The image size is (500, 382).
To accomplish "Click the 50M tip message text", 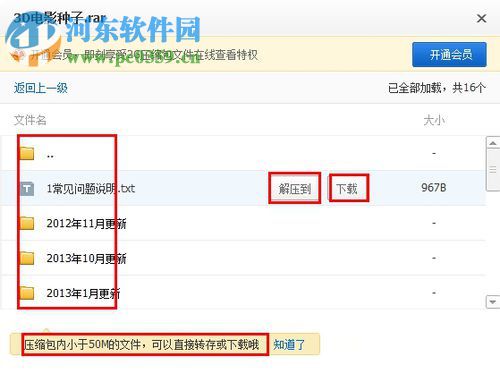I will pos(142,344).
